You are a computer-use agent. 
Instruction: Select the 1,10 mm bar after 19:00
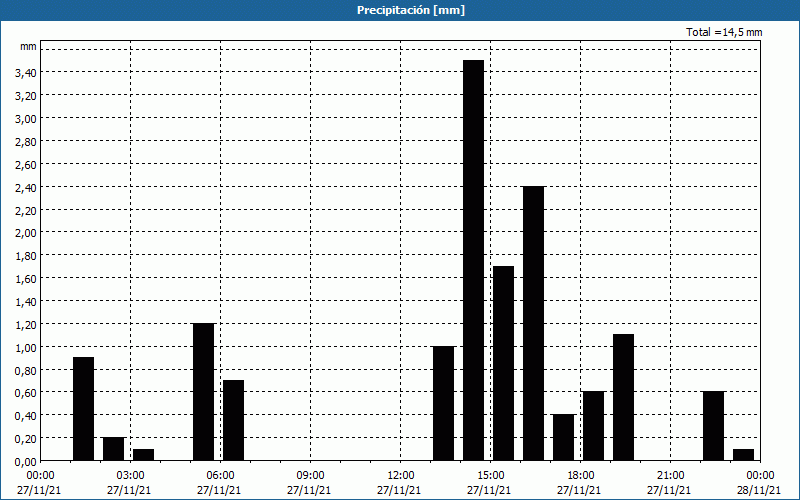point(623,397)
